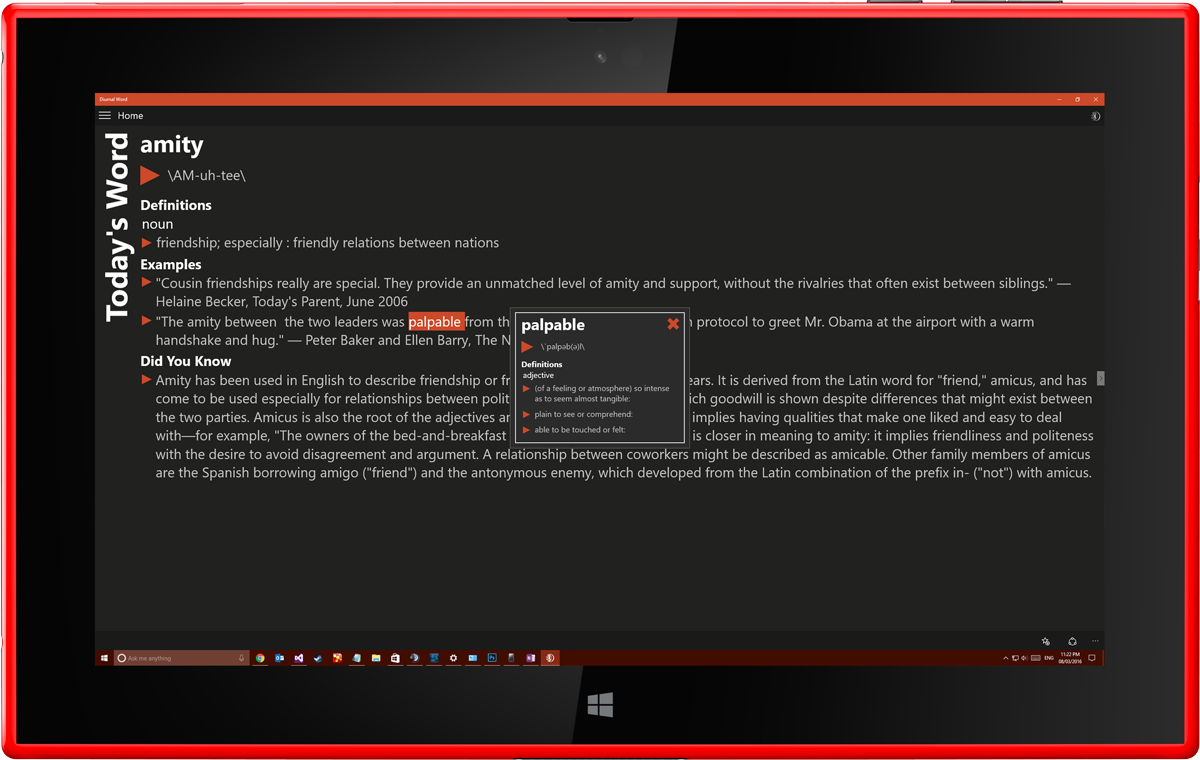Screen dimensions: 1200x760
Task: Play pronunciation audio for amity
Action: [x=150, y=176]
